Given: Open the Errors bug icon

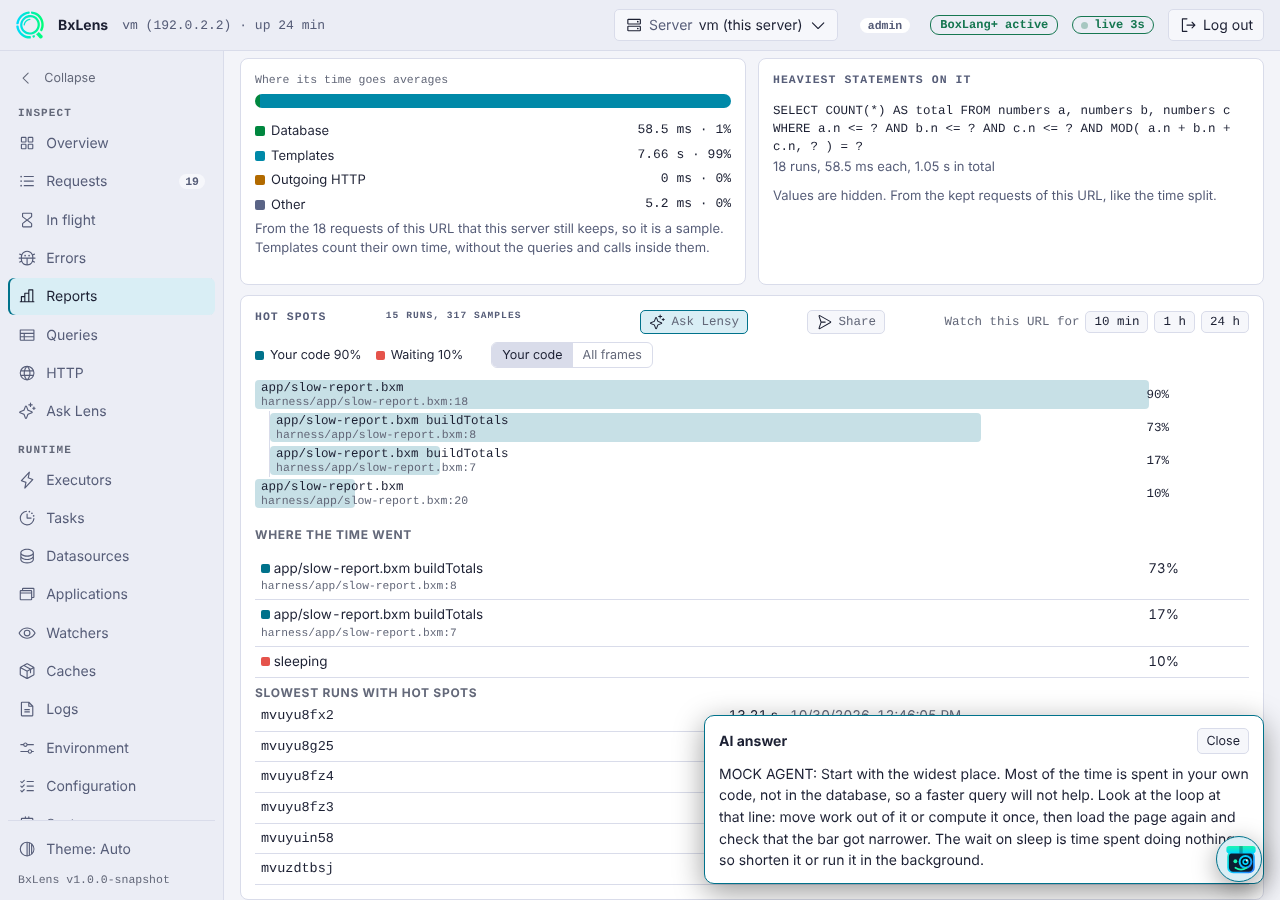Looking at the screenshot, I should pos(27,258).
